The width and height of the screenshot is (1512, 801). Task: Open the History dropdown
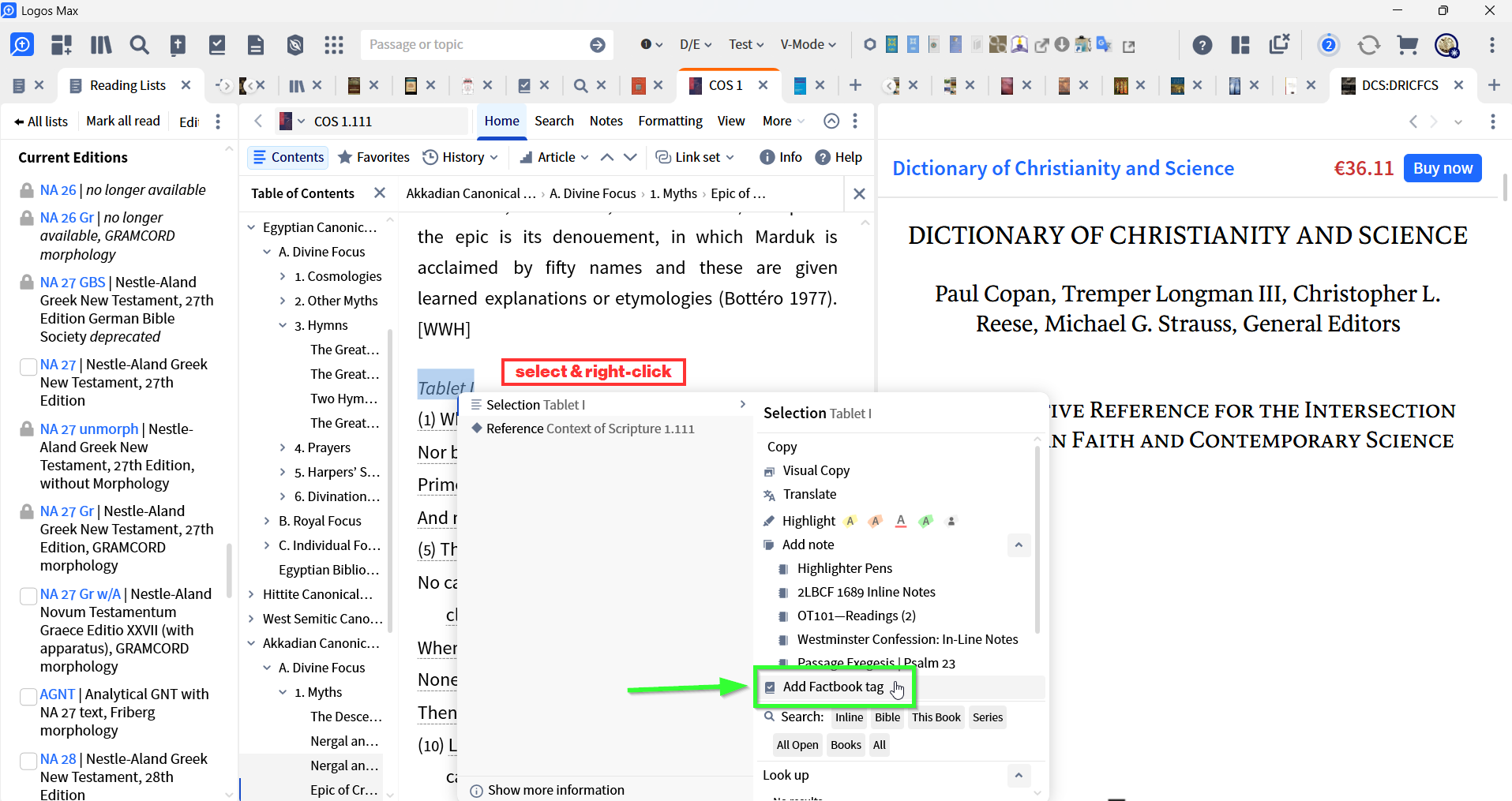pos(460,157)
